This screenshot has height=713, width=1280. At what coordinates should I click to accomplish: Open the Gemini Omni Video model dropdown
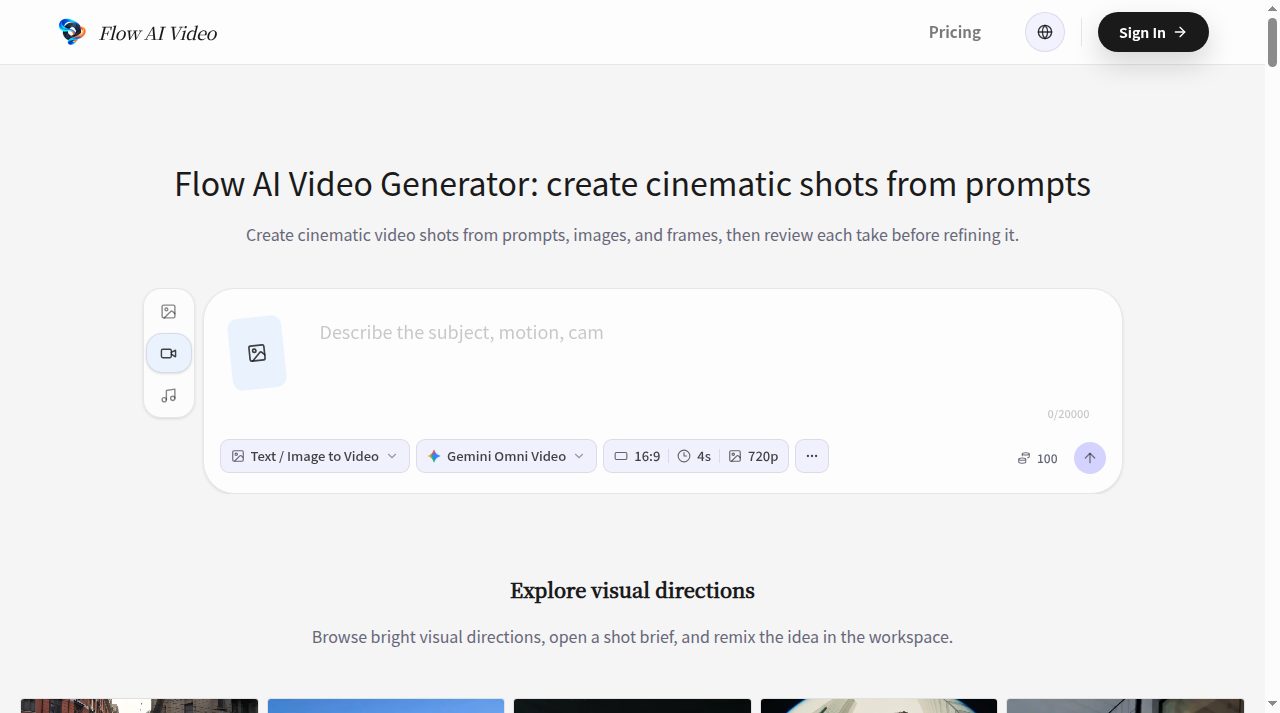(x=506, y=456)
